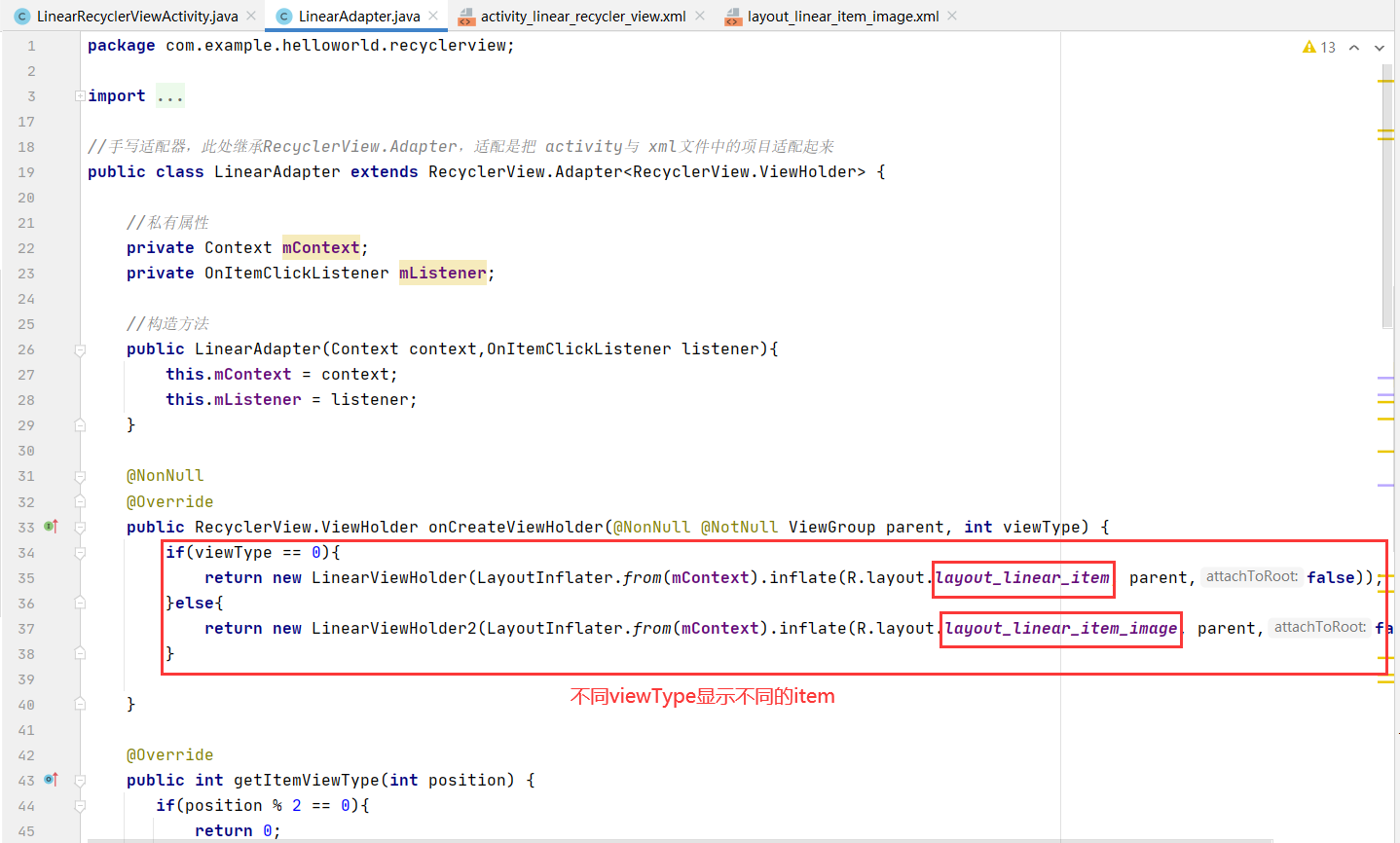Click the package declaration com.example.helloworld.recyclerview
Viewport: 1400px width, 843px height.
[336, 45]
